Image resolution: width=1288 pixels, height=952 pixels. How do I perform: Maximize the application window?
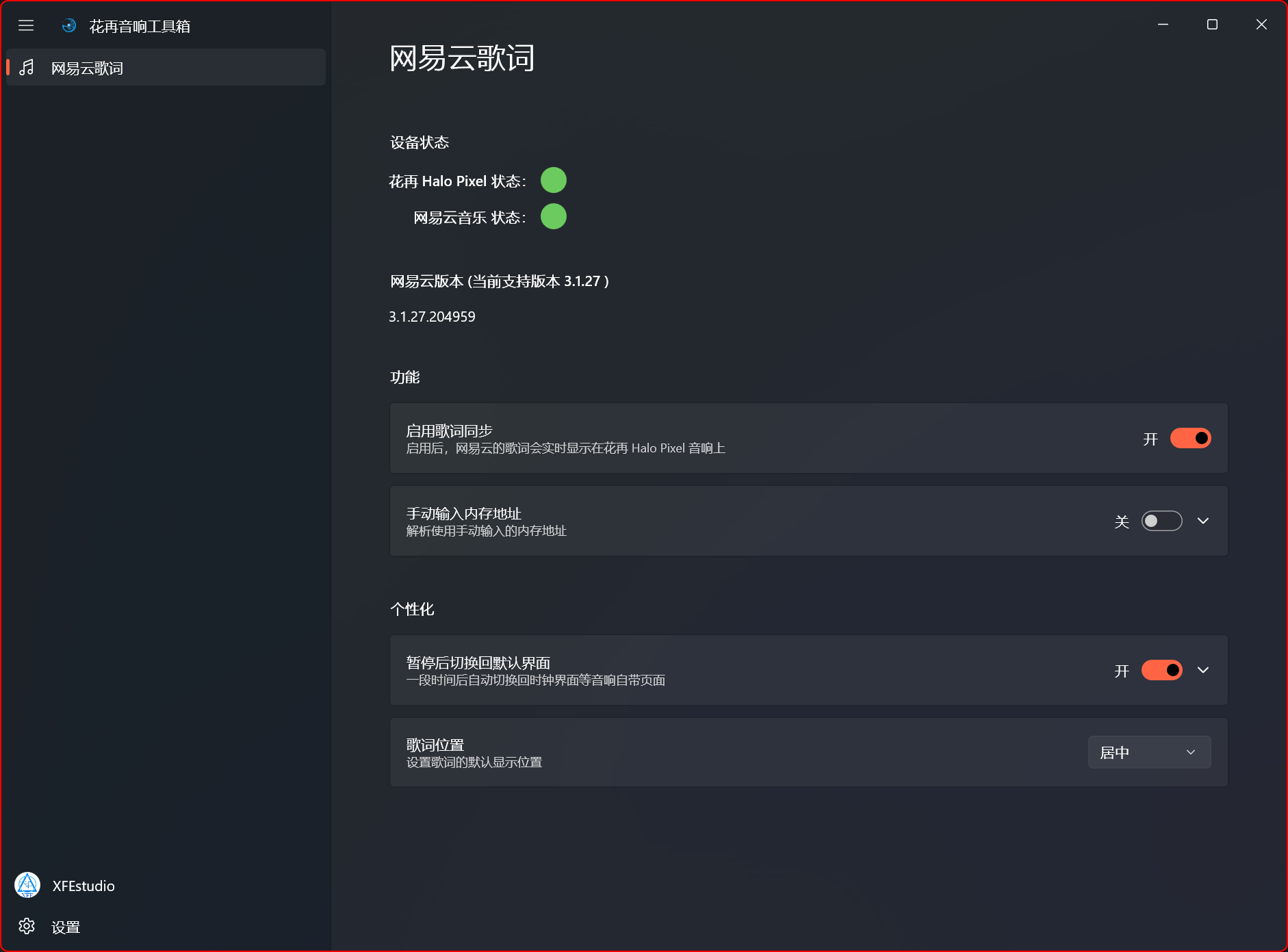coord(1211,24)
